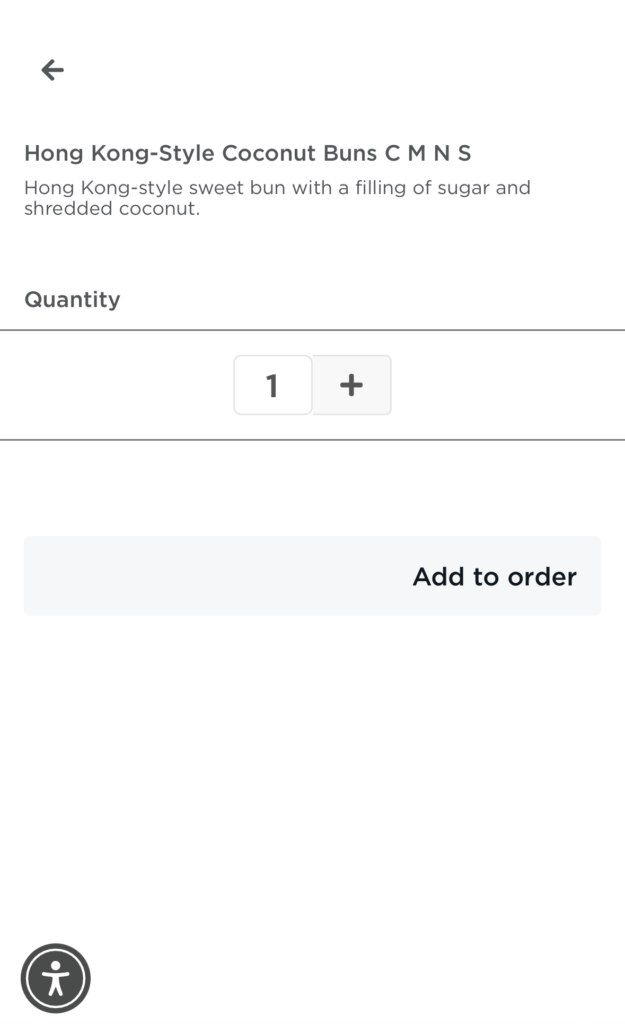Select the "shredded coconut" description line
This screenshot has width=625, height=1024.
pos(112,209)
